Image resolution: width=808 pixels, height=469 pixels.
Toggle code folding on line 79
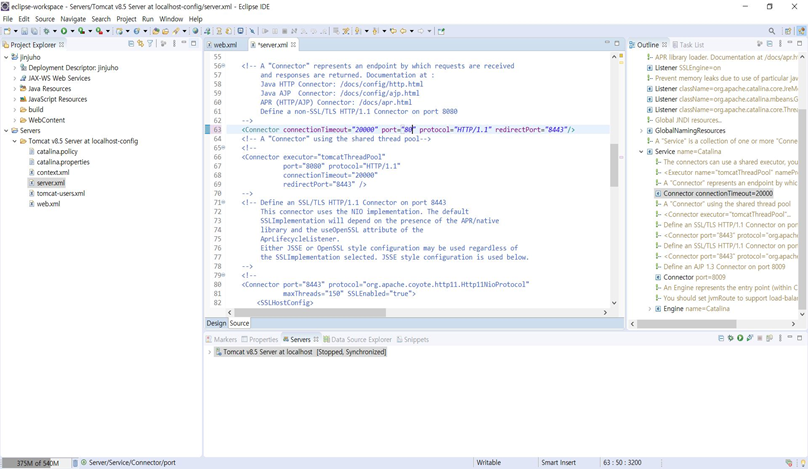(x=224, y=275)
